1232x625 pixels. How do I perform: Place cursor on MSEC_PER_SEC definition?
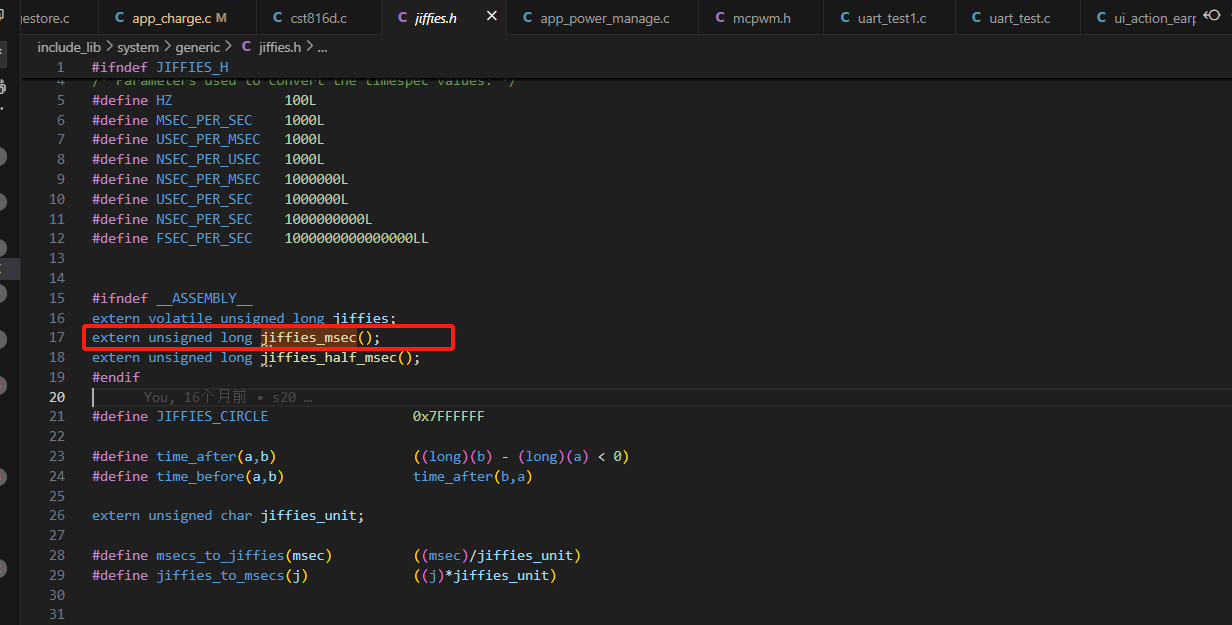pos(204,120)
